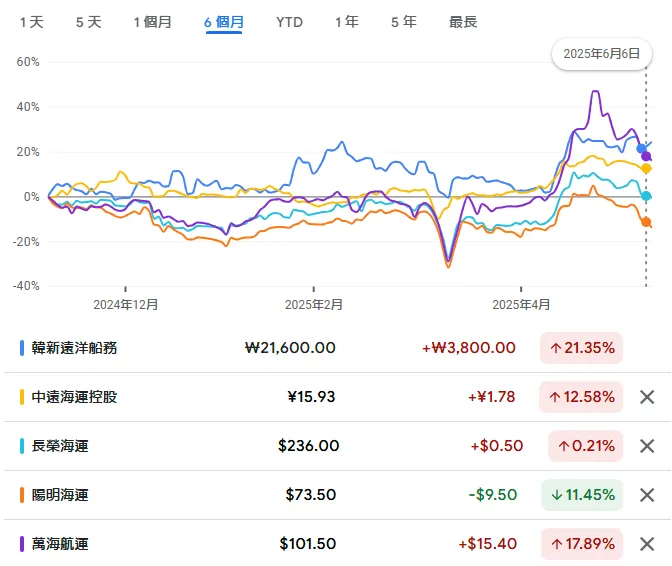The image size is (672, 566).
Task: Click the ₩21,600.00 price value
Action: (290, 348)
